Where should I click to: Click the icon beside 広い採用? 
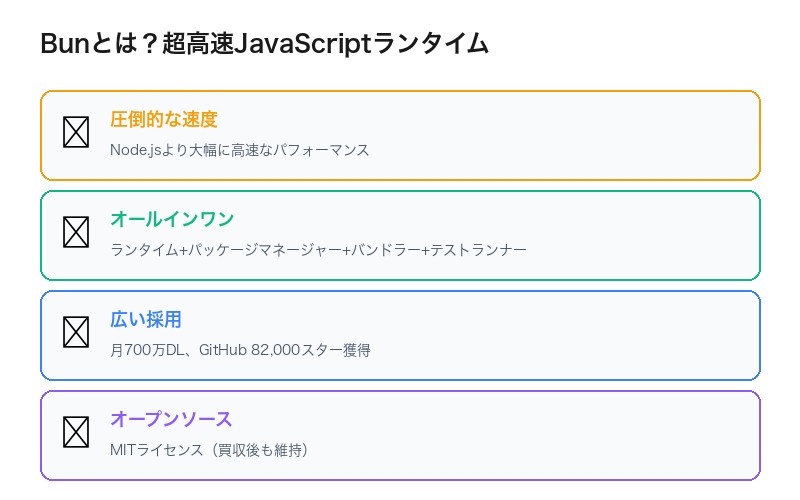[x=76, y=332]
